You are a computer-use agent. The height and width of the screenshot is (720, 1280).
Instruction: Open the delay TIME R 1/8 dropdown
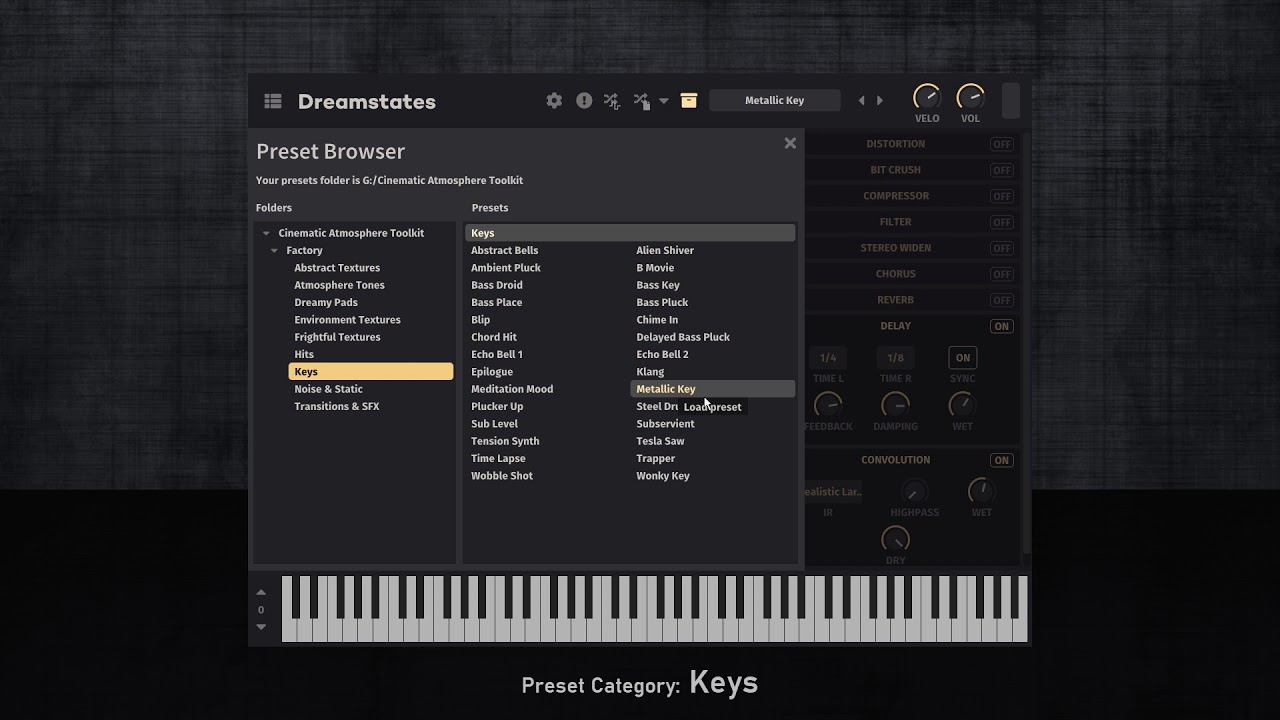pyautogui.click(x=895, y=357)
